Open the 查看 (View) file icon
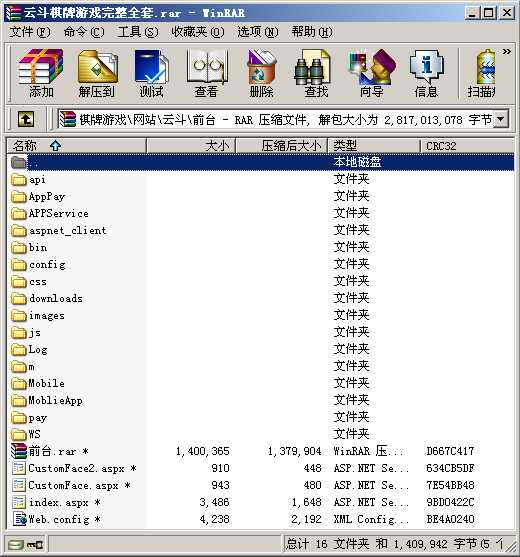 click(x=206, y=73)
